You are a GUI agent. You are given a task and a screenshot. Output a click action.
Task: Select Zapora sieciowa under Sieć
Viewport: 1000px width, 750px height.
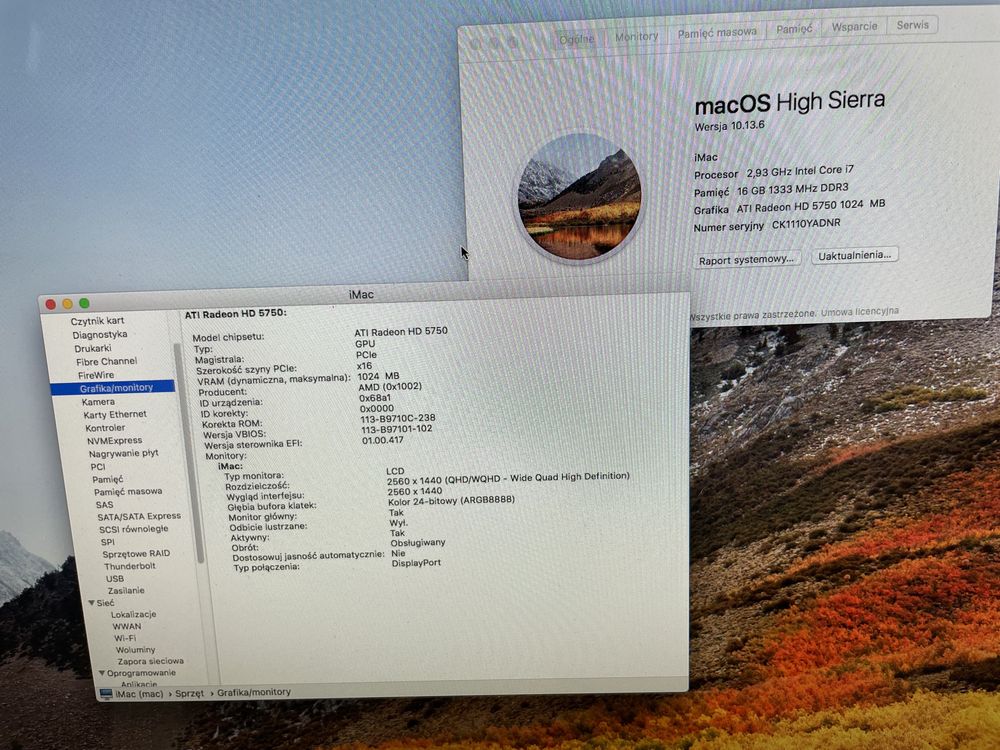[151, 661]
